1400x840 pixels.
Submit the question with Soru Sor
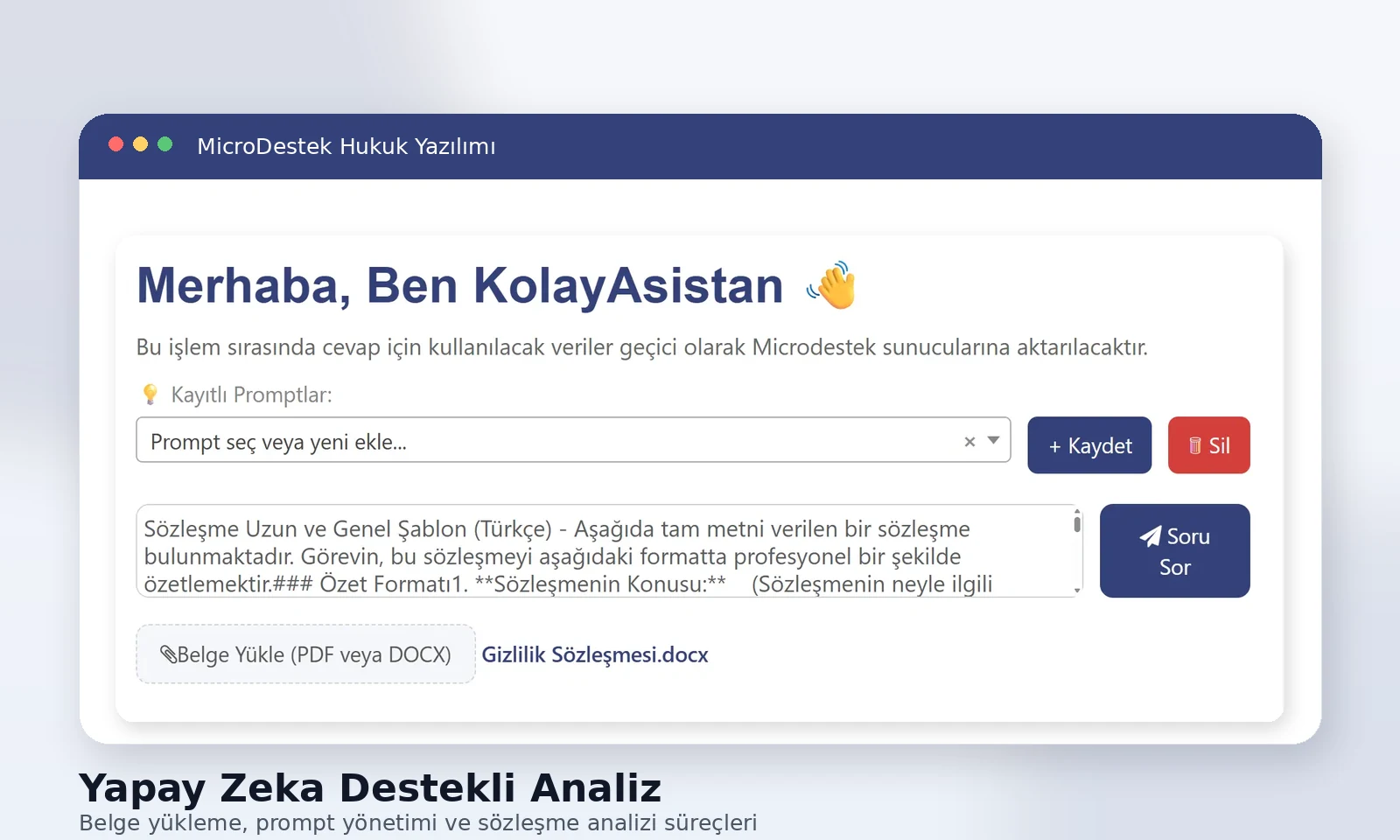1175,550
